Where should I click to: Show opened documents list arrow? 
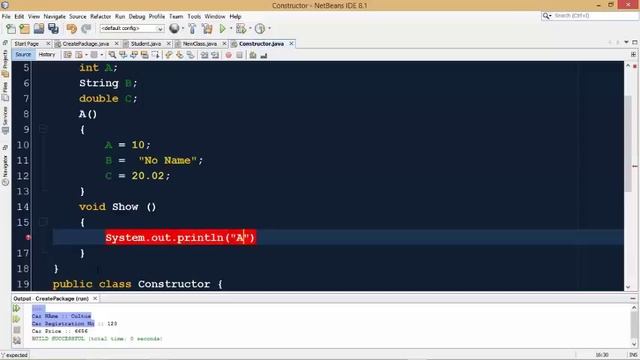(626, 42)
